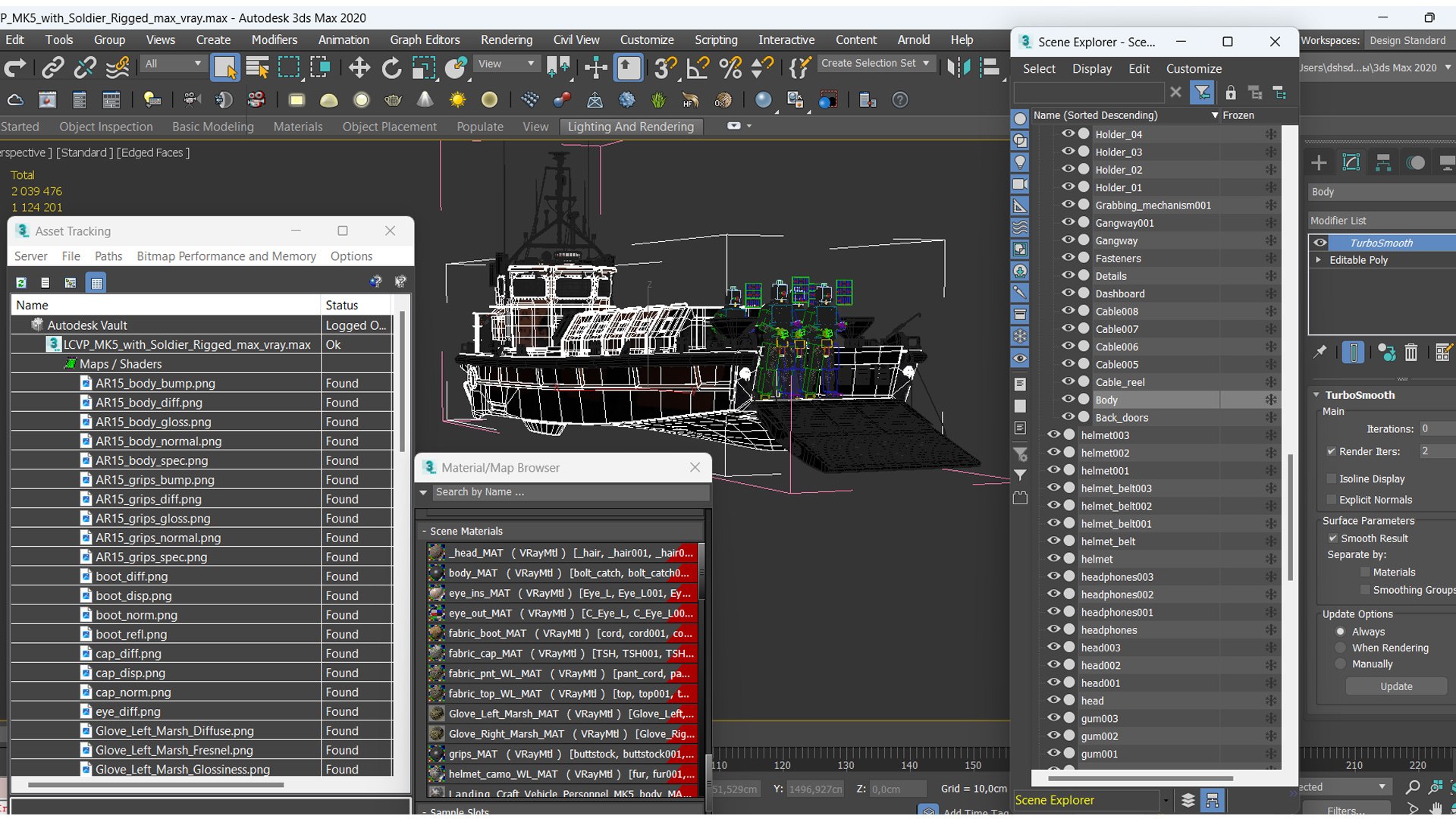Uncheck the Render Iters checkbox
Image resolution: width=1456 pixels, height=819 pixels.
coord(1331,451)
